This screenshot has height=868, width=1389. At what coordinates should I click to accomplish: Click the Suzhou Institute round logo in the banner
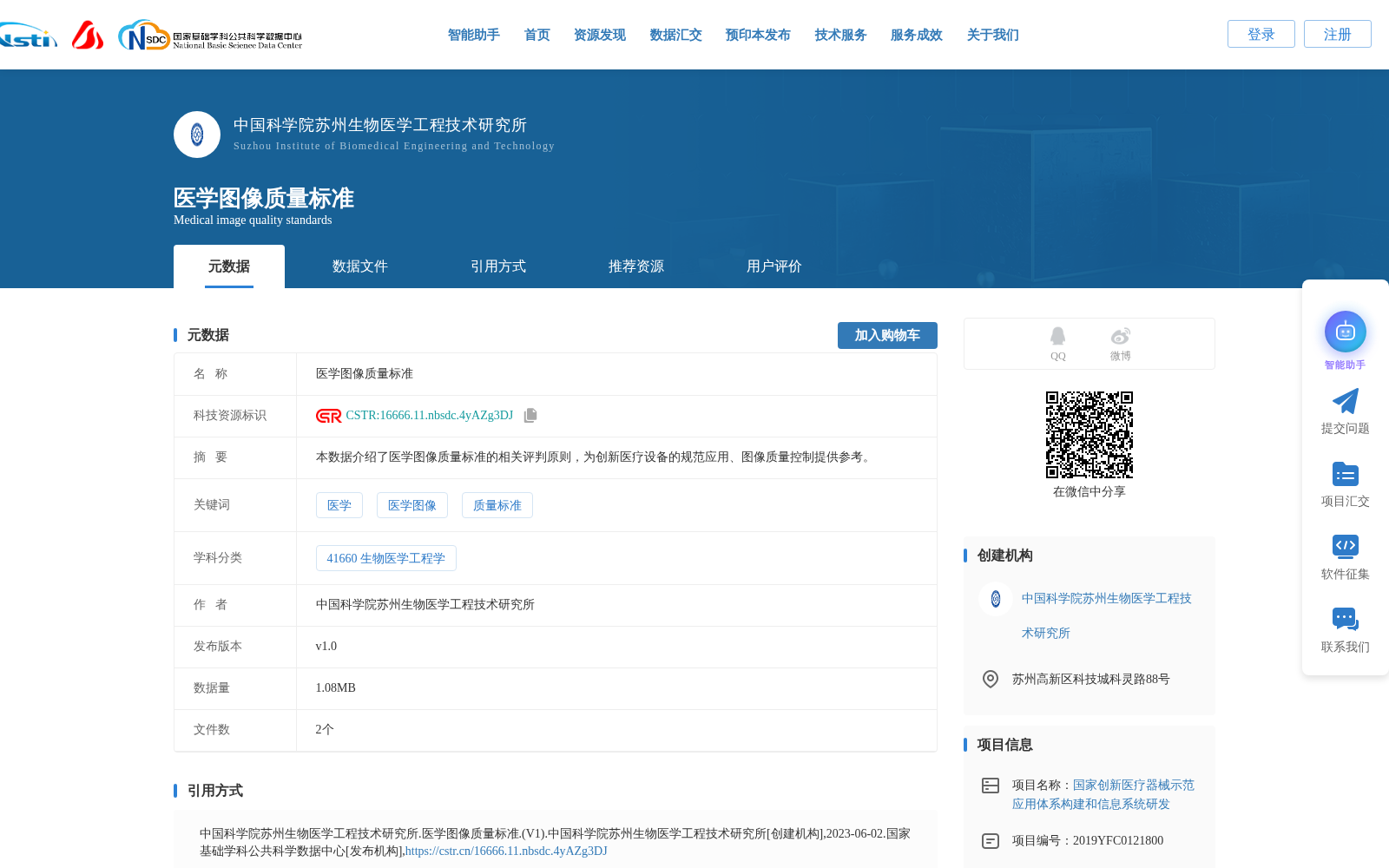197,135
